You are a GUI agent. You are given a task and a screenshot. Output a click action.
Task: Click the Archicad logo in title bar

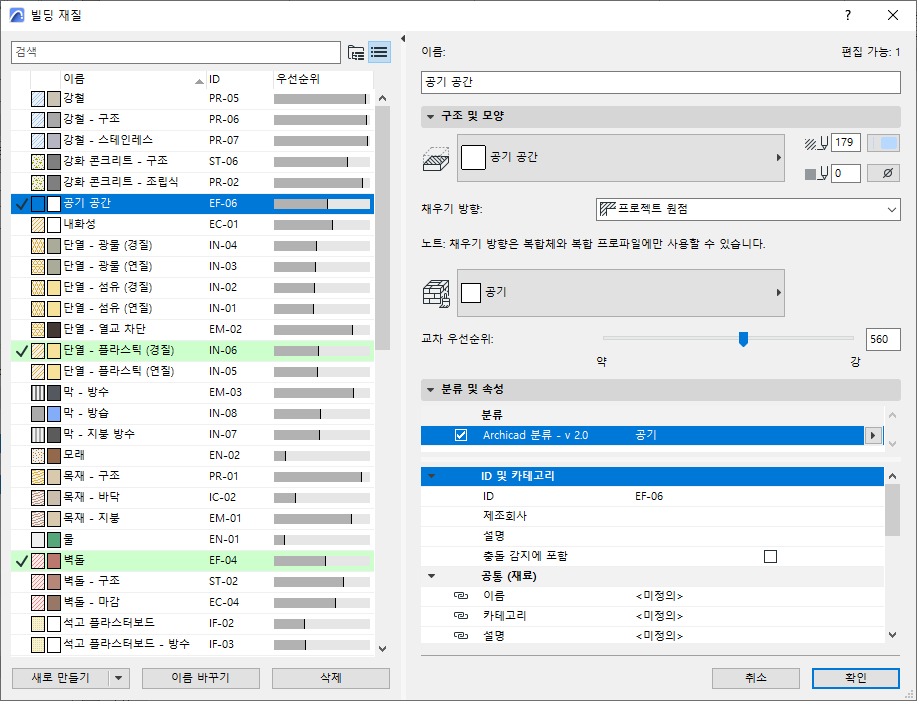pos(17,15)
